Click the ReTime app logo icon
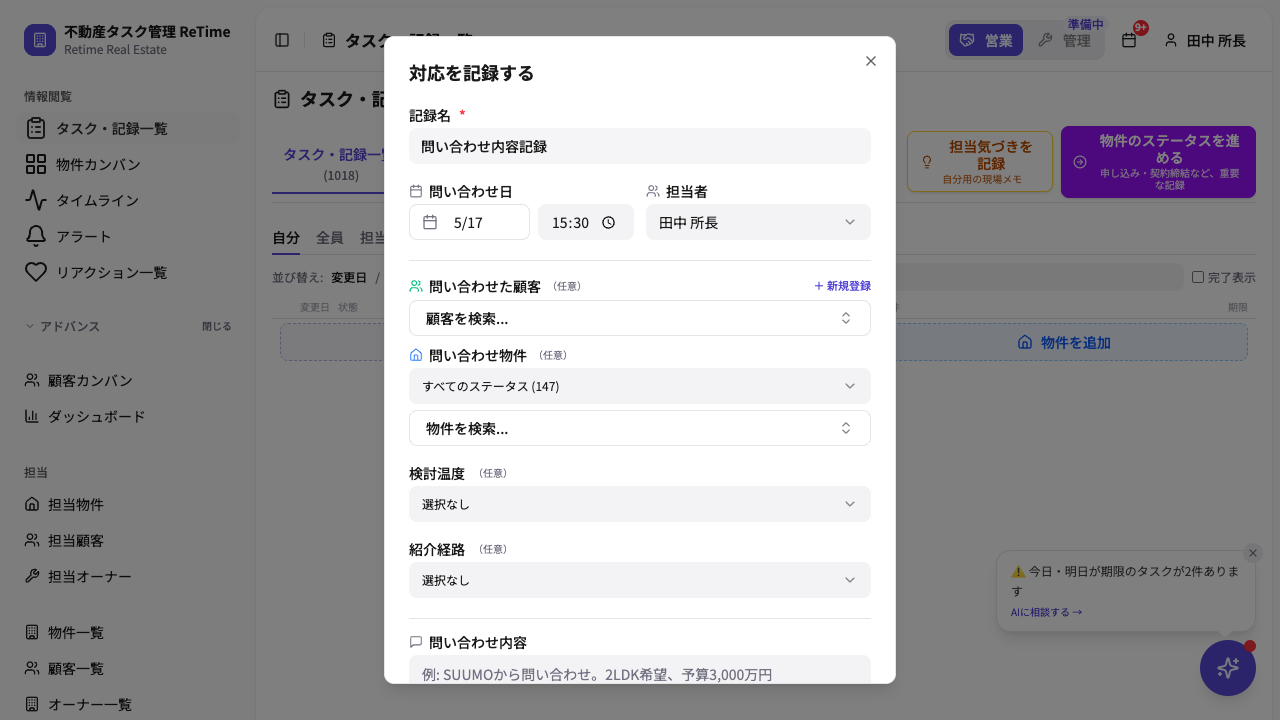Image resolution: width=1280 pixels, height=720 pixels. 40,40
